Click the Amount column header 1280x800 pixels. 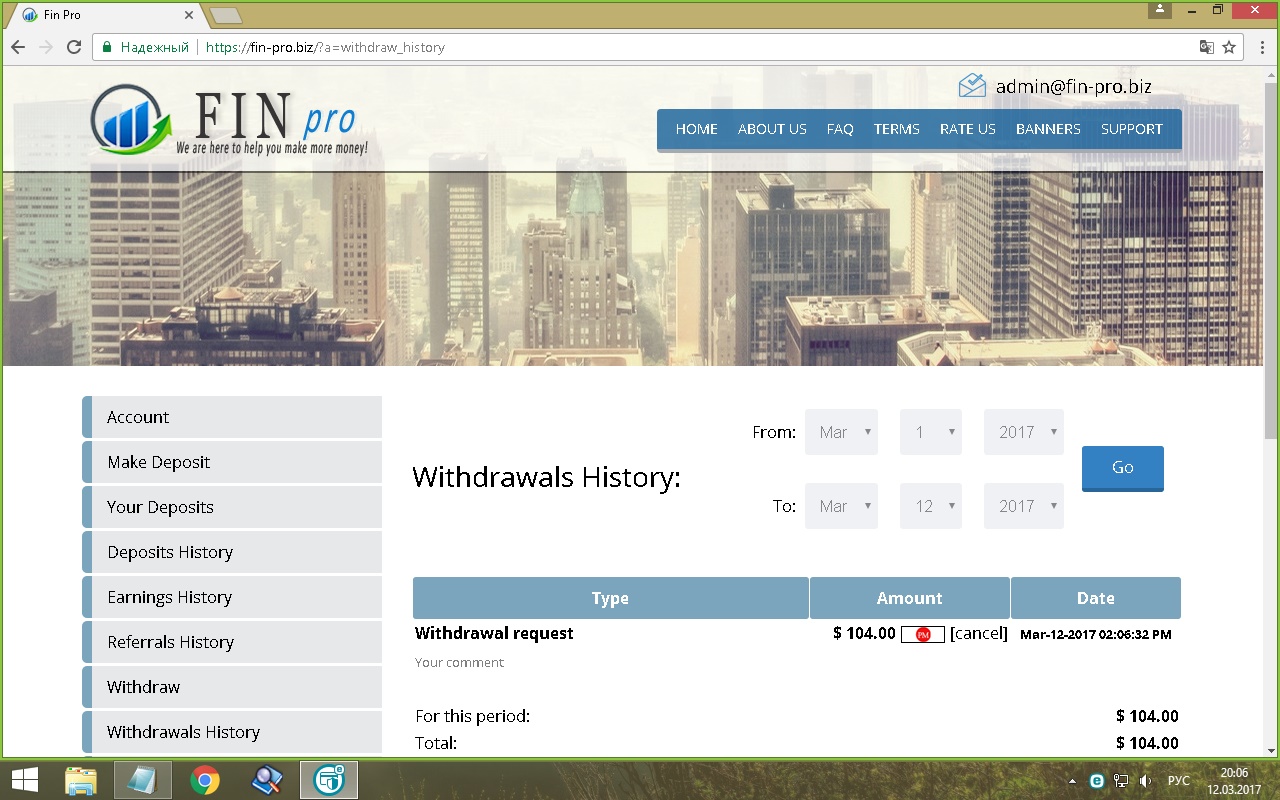(x=910, y=598)
